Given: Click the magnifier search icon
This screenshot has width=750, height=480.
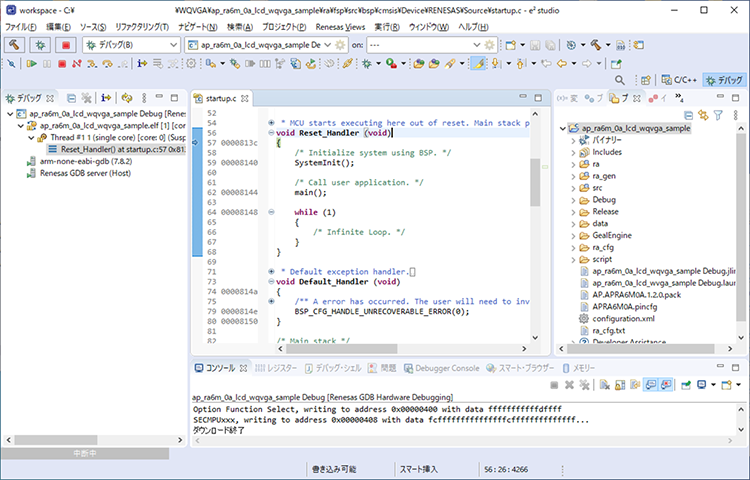Looking at the screenshot, I should tap(619, 80).
